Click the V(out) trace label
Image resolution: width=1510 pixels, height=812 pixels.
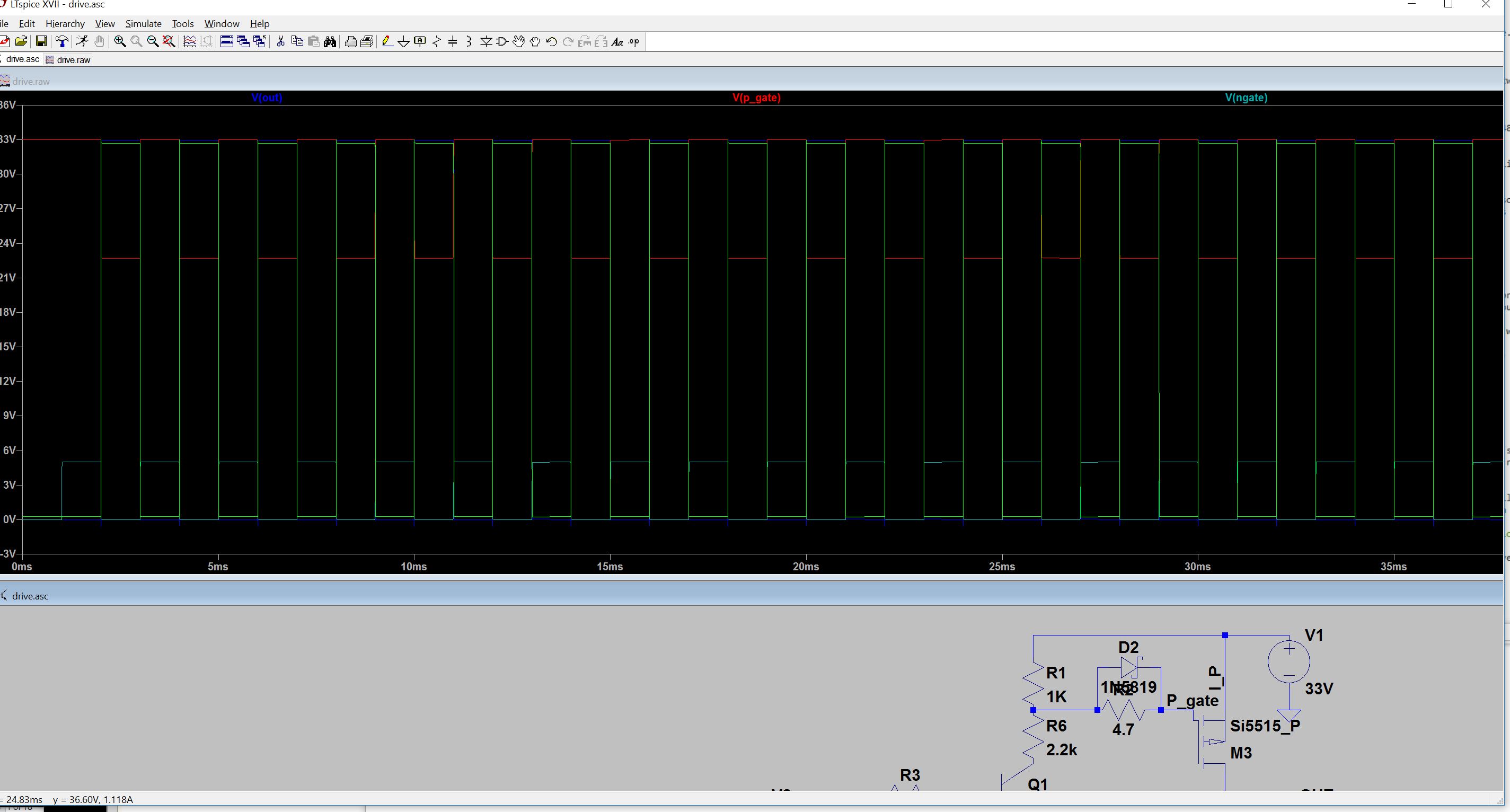(x=267, y=98)
